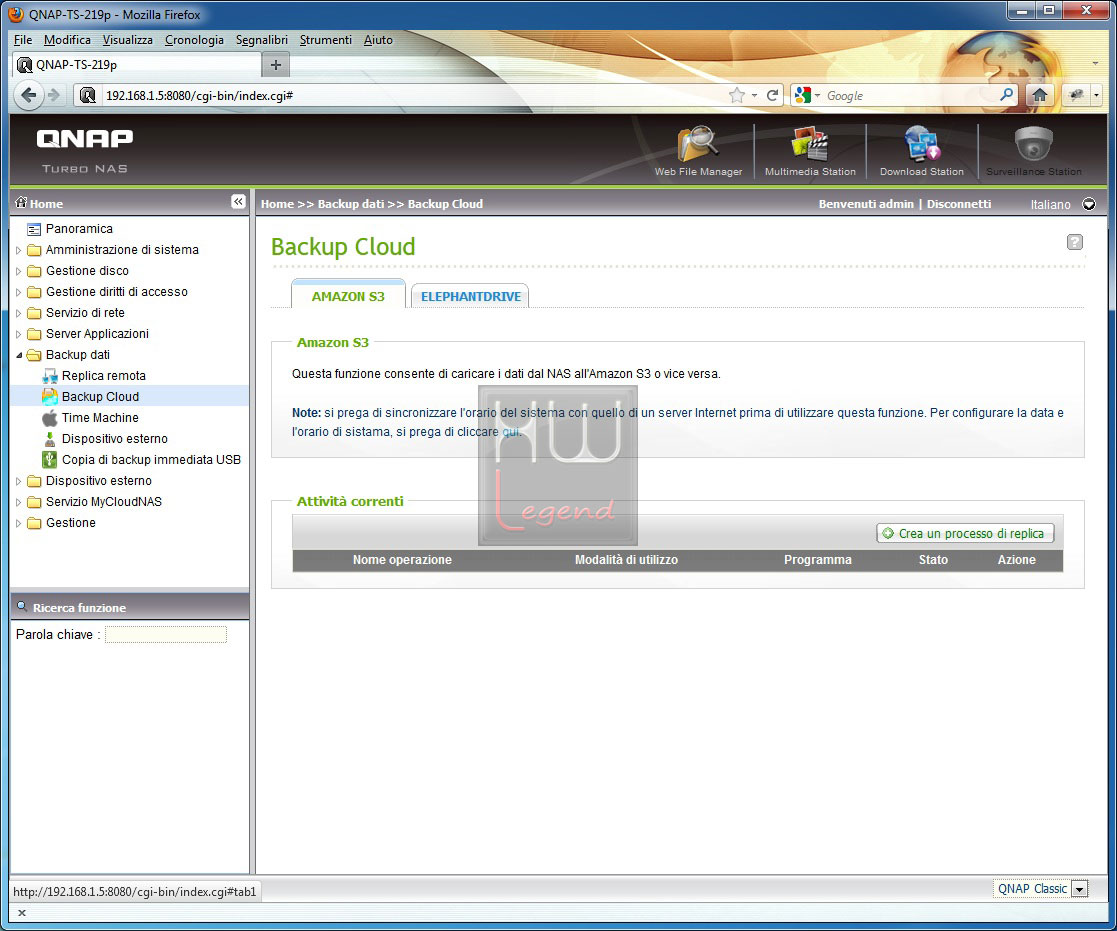Expand Servizio MyCloudNAS folder
Screen dimensions: 1117x931
pos(19,502)
